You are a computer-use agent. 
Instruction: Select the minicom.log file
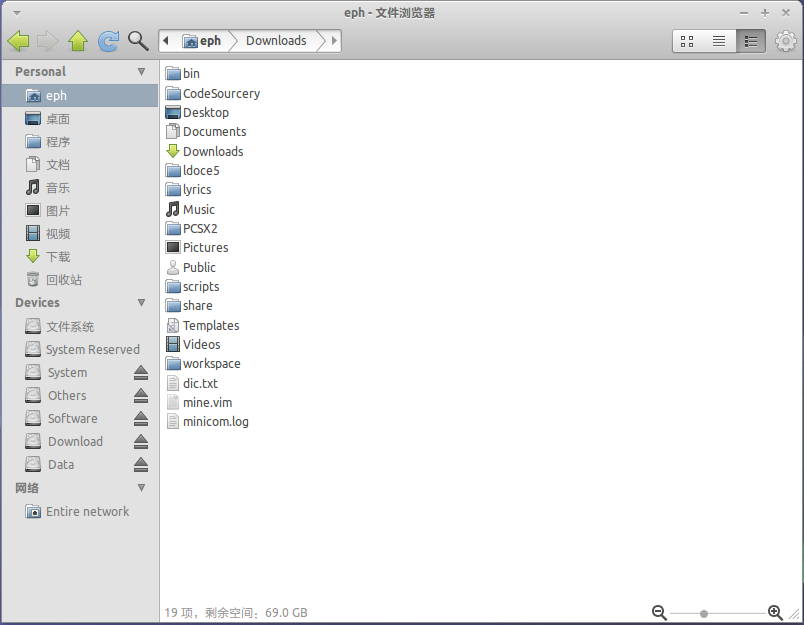[x=207, y=421]
